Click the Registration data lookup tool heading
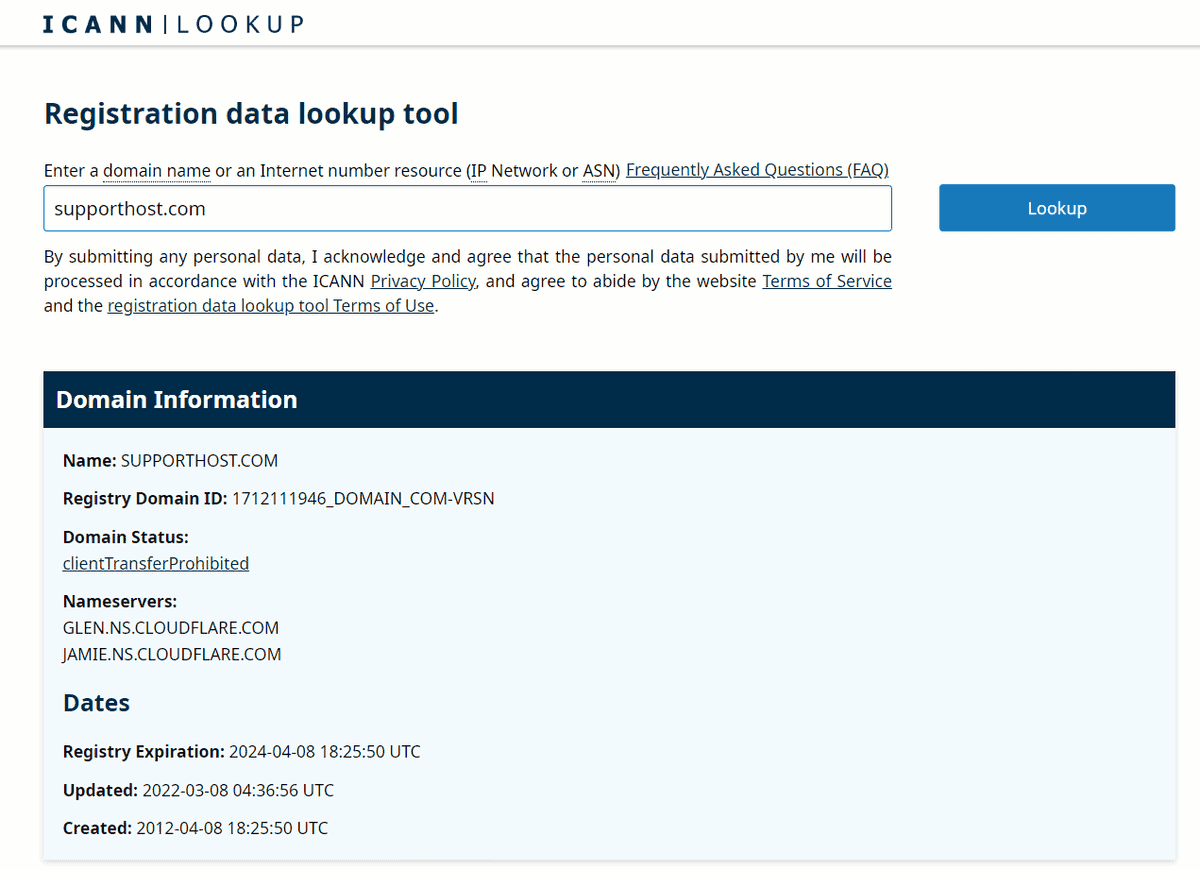The image size is (1200, 870). [x=251, y=114]
